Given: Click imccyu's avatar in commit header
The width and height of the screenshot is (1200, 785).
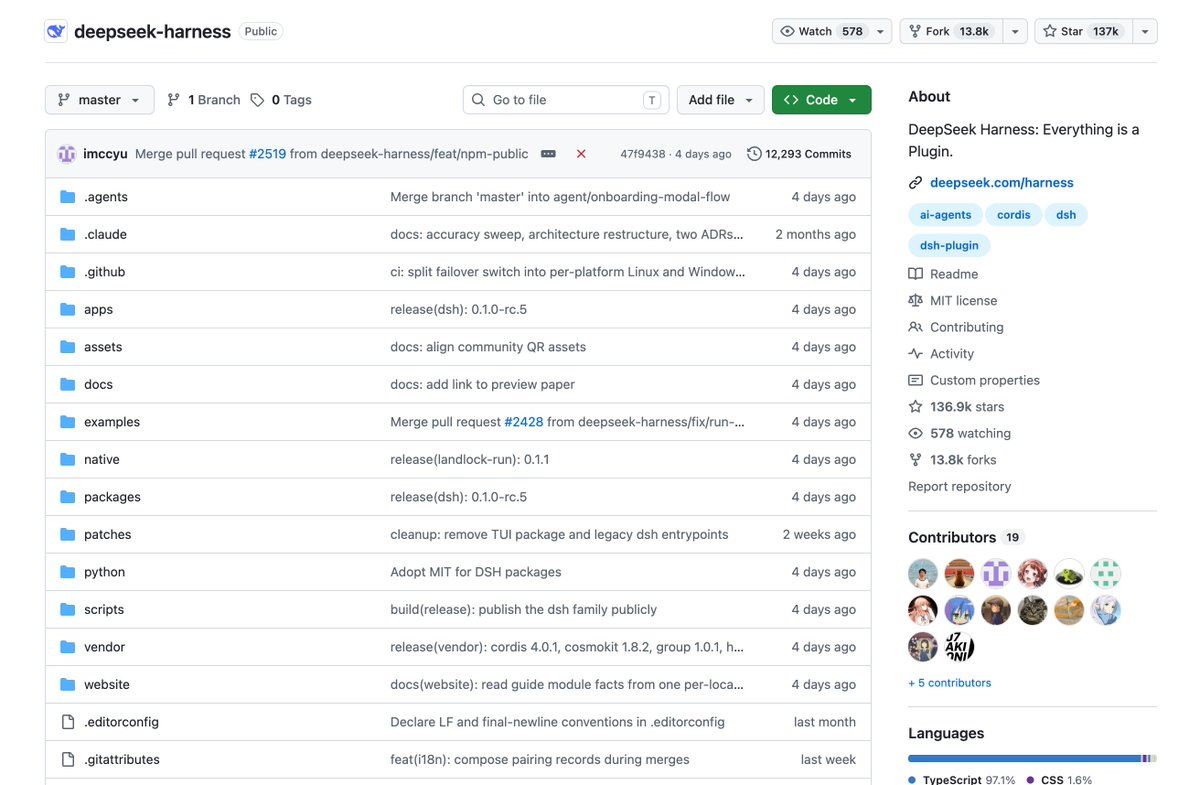Looking at the screenshot, I should coord(67,154).
